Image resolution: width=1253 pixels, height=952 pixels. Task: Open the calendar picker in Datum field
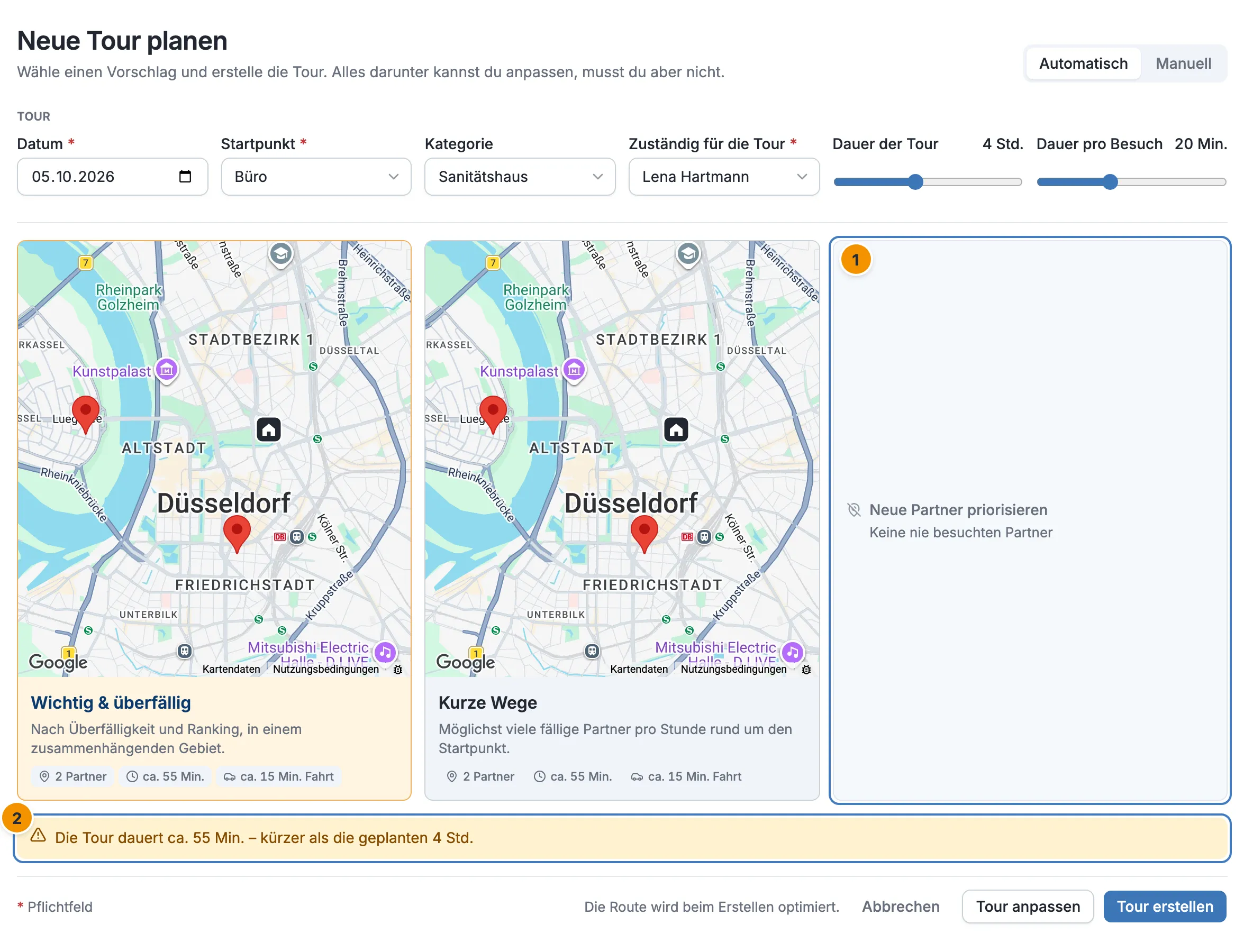point(185,176)
